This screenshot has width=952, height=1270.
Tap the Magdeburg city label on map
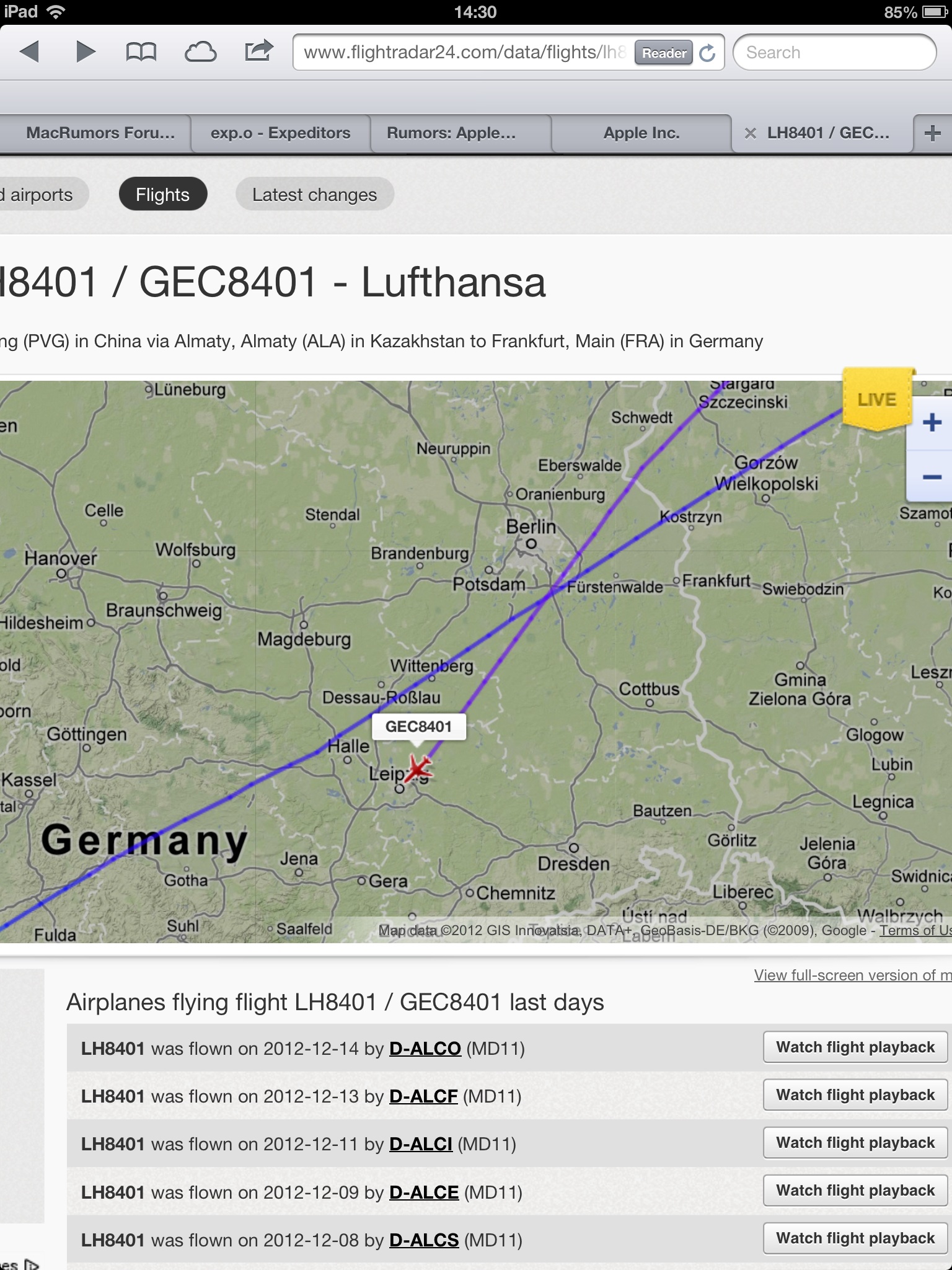[304, 639]
